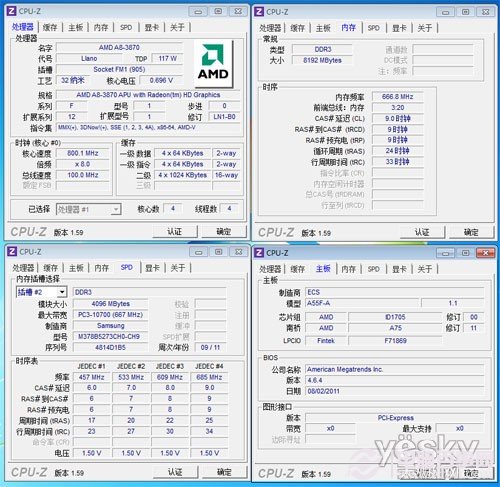Click the PCI-Express graphics interface value

395,418
